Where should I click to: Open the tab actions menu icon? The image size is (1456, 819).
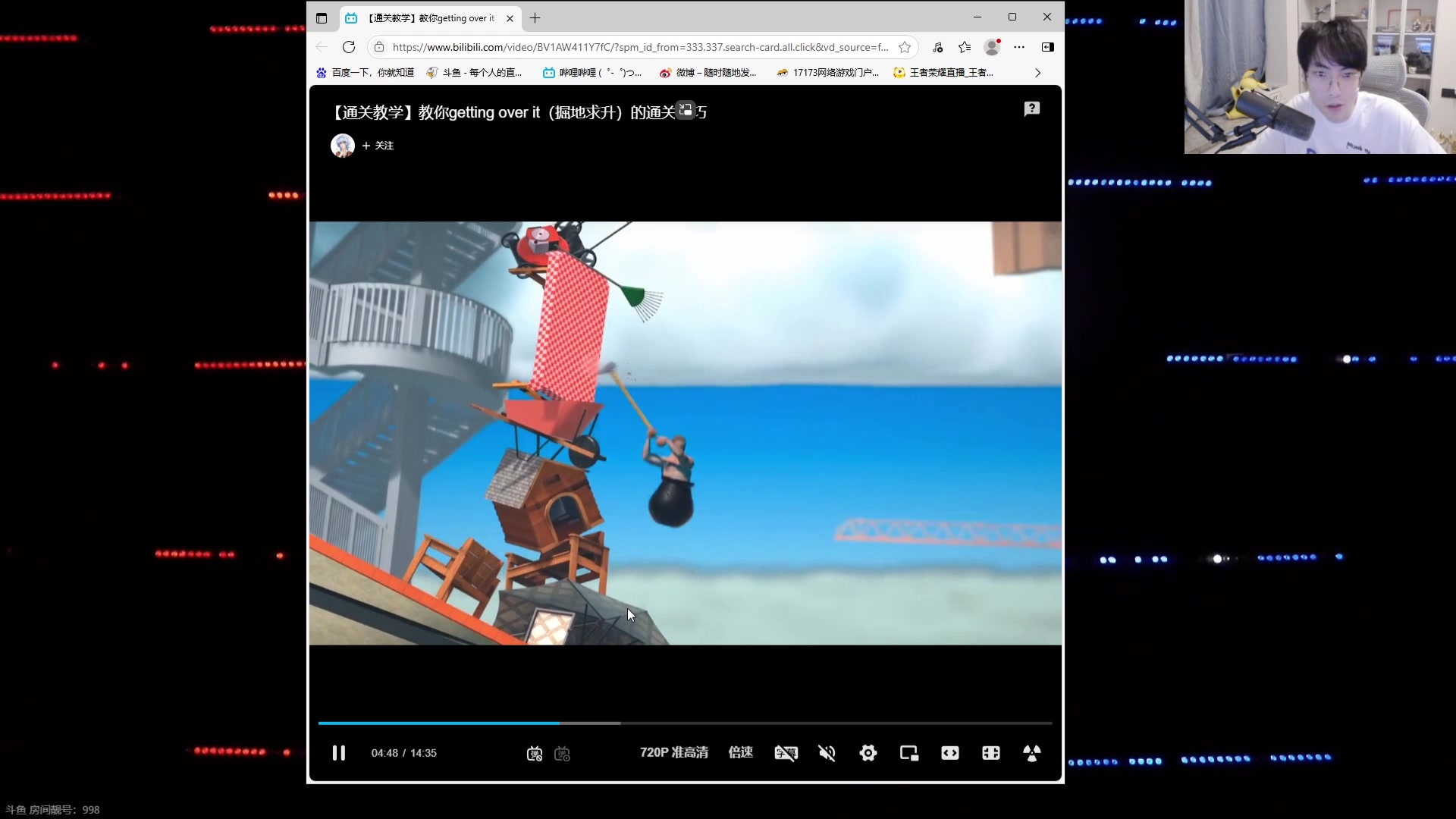(322, 18)
